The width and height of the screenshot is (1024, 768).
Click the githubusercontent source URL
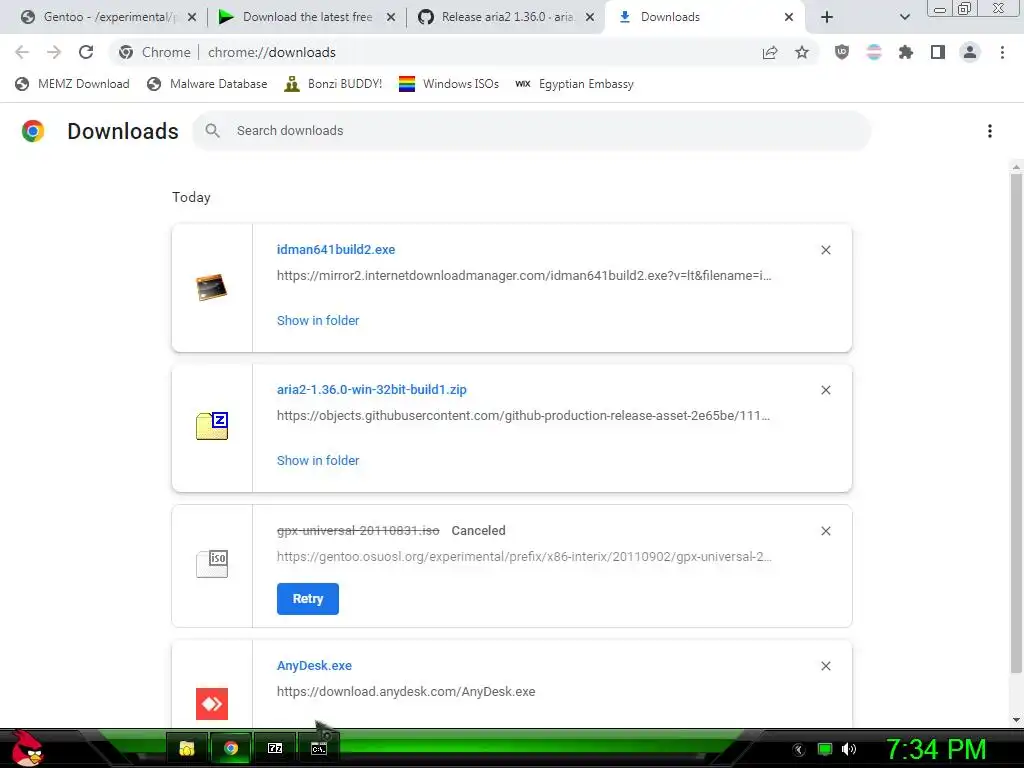523,415
